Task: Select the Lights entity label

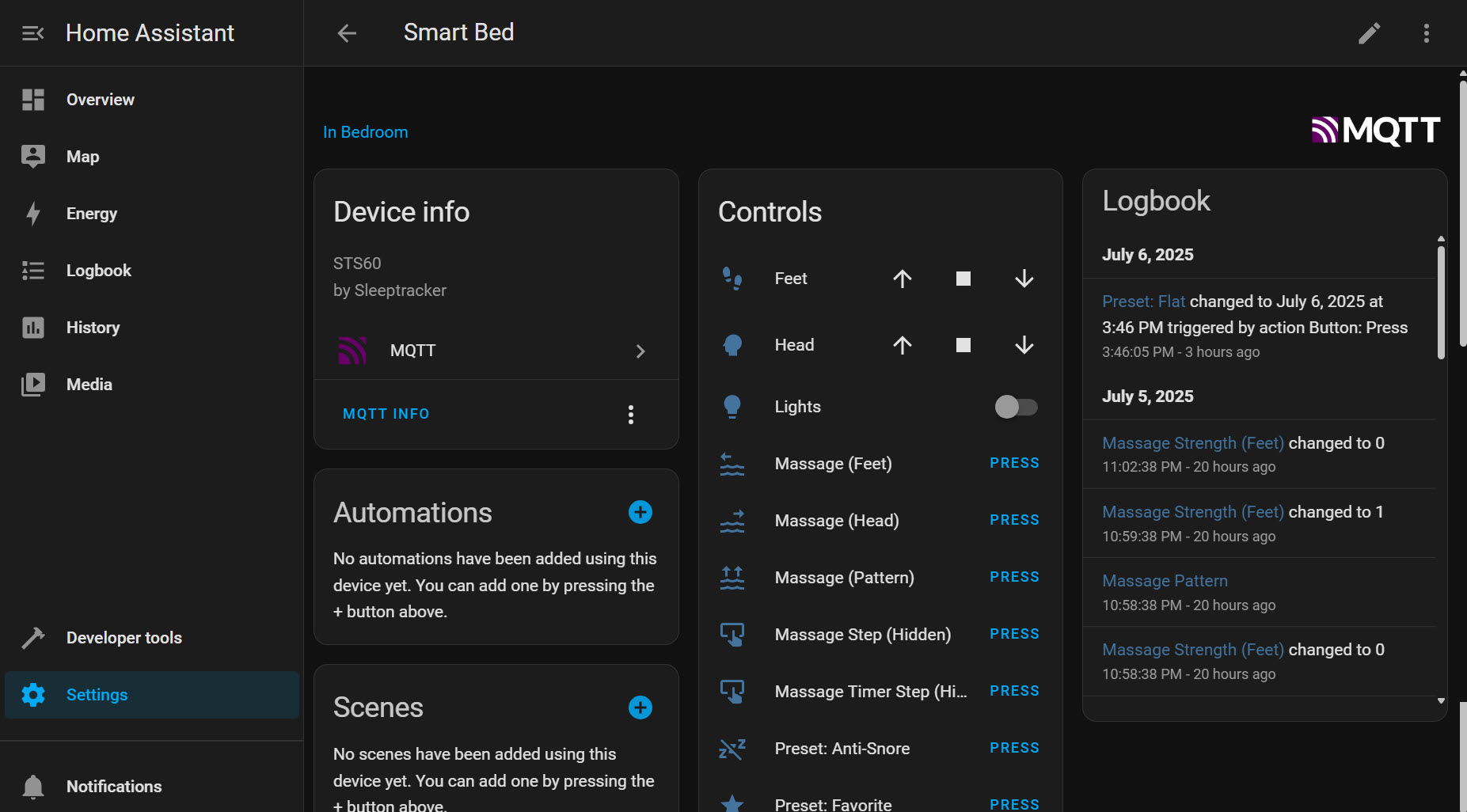Action: pos(797,407)
